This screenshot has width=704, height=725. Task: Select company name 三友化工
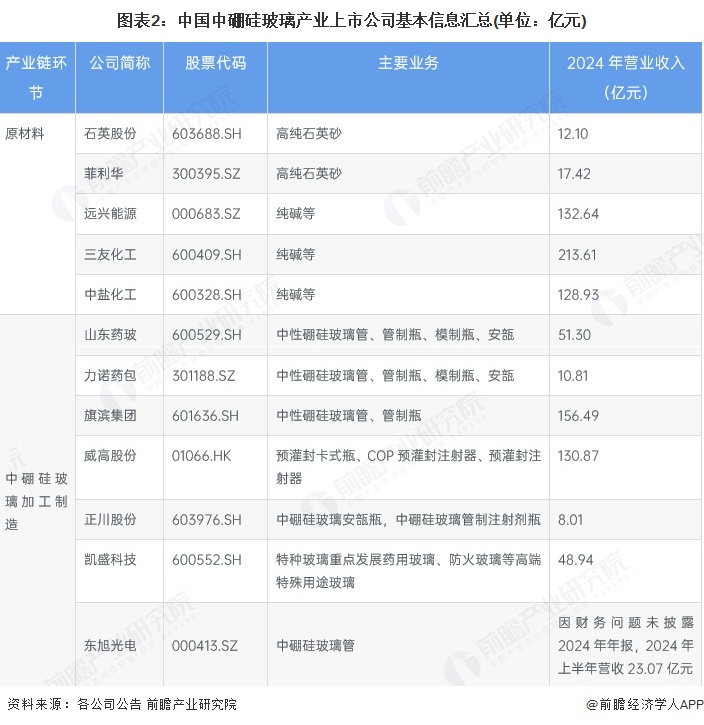[110, 254]
